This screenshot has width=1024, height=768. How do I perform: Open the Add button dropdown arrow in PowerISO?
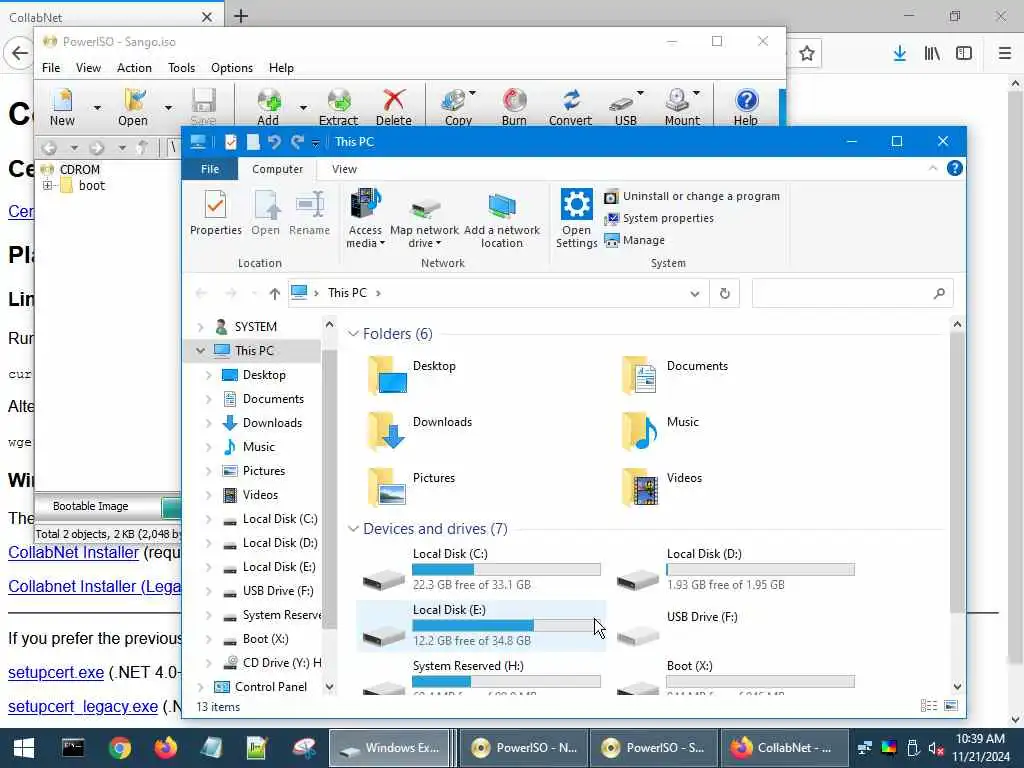[x=303, y=107]
